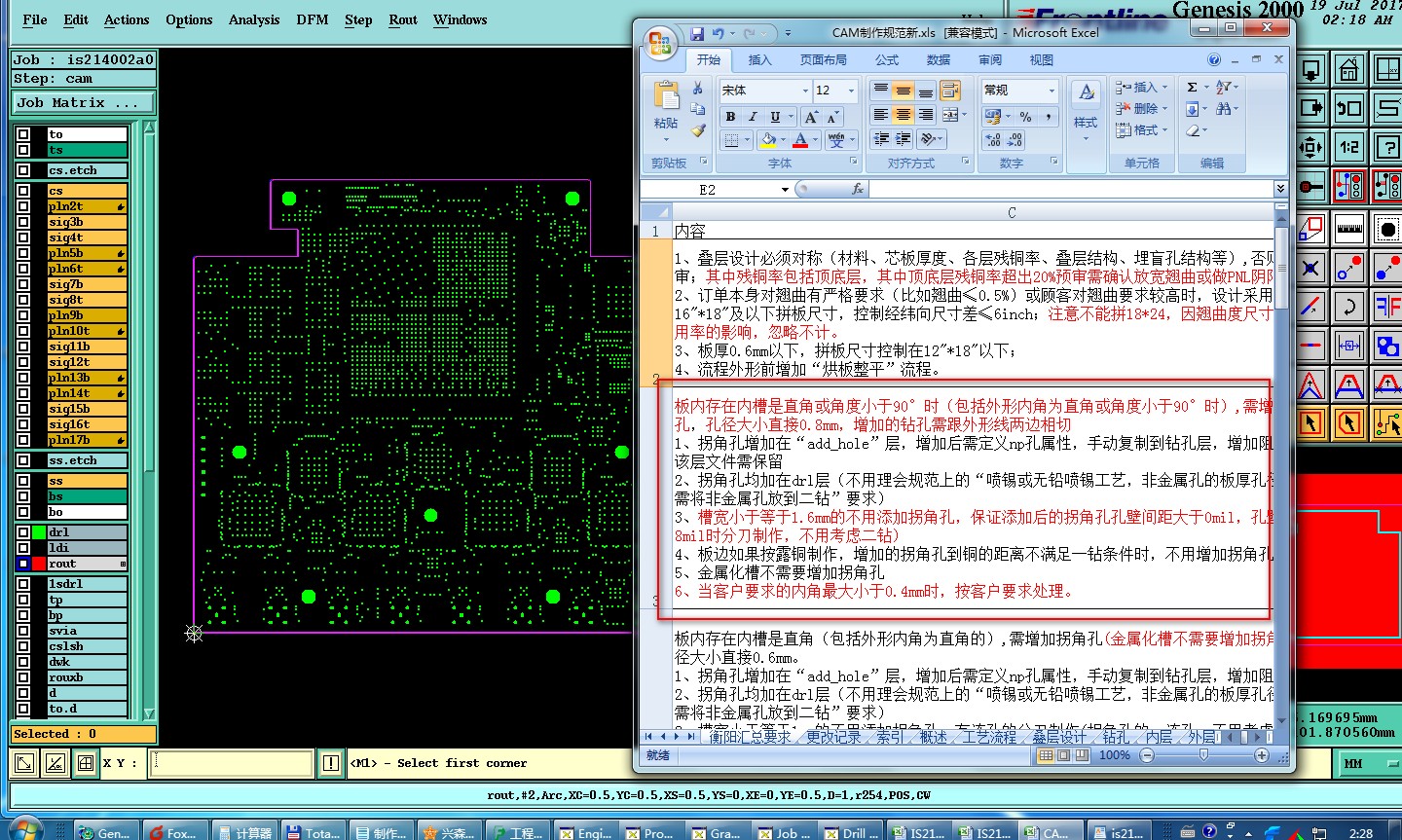The width and height of the screenshot is (1402, 840).
Task: Click the Genesis rotate arrow tool icon
Action: [1348, 308]
